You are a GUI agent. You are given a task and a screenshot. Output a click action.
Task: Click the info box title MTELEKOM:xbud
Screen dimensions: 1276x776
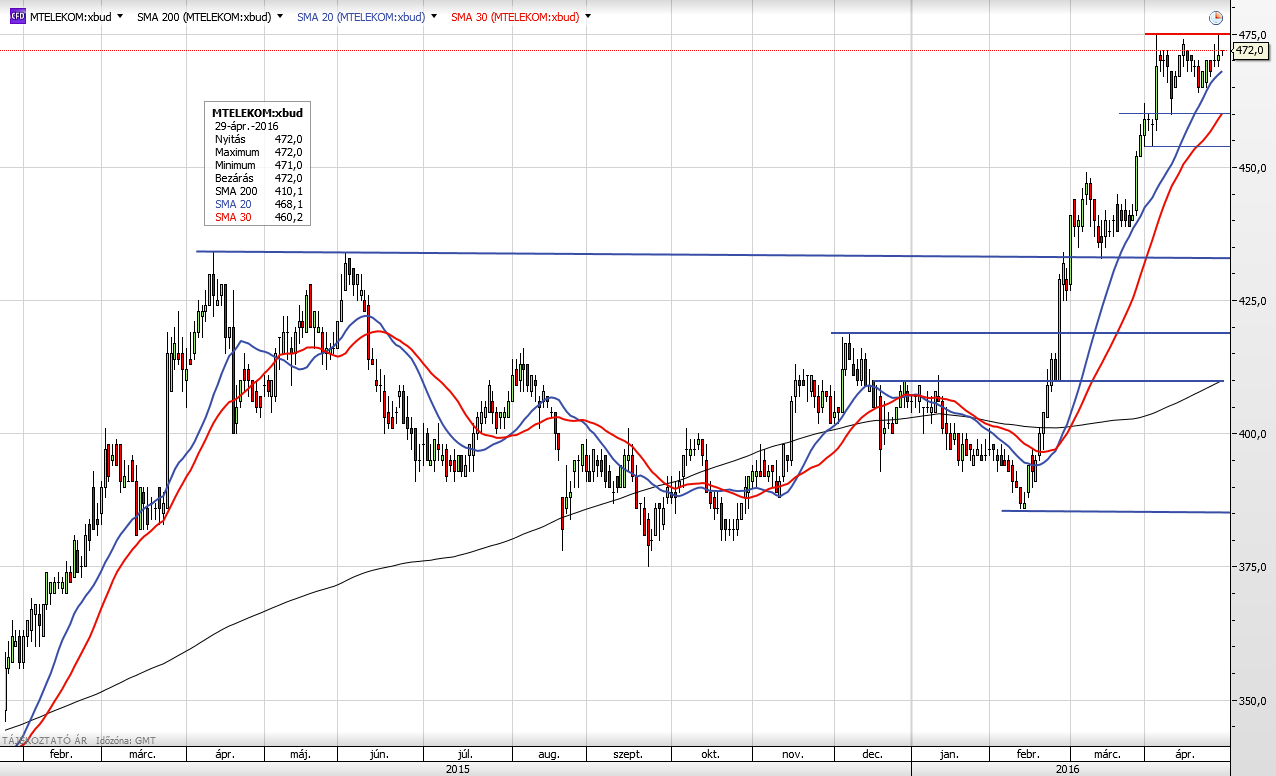pyautogui.click(x=257, y=113)
